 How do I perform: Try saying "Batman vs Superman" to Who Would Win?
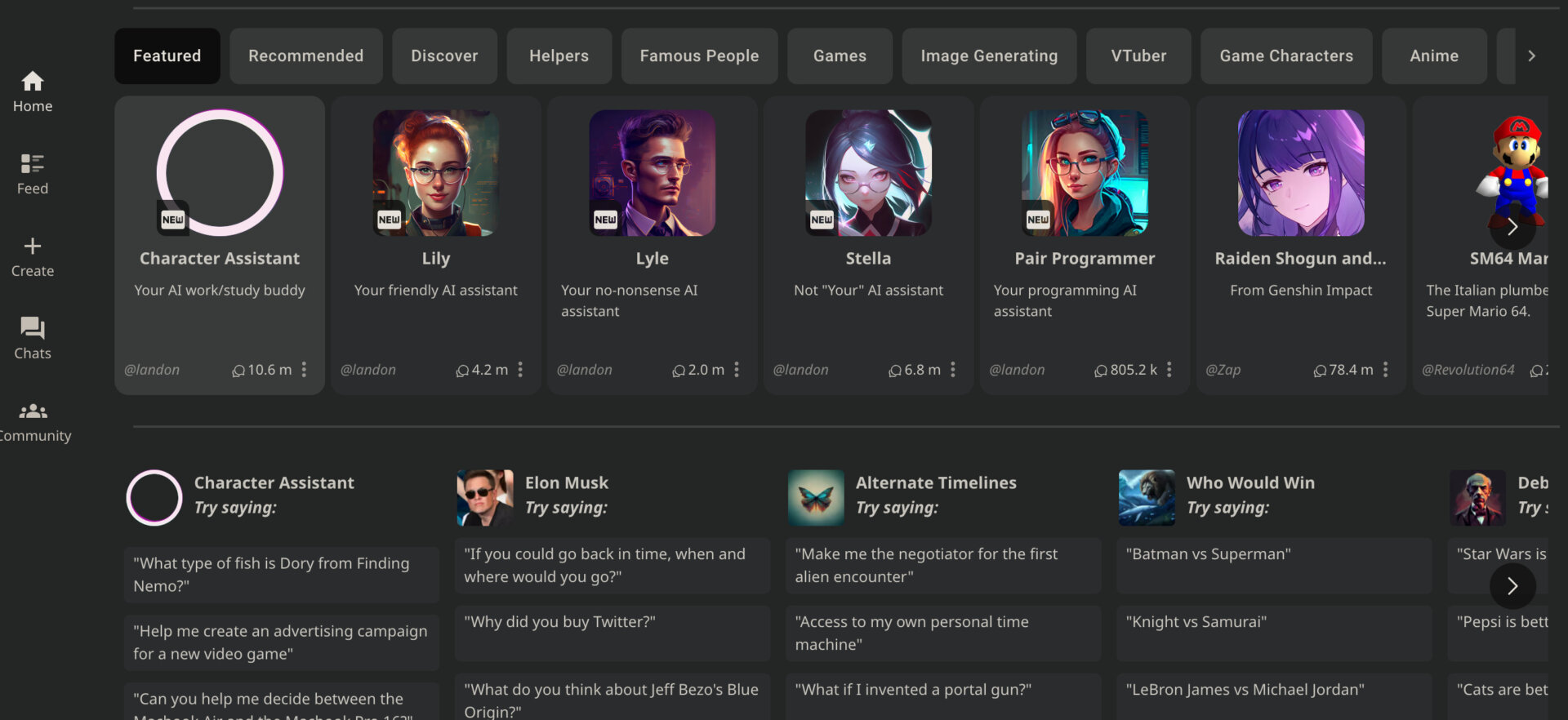tap(1272, 565)
